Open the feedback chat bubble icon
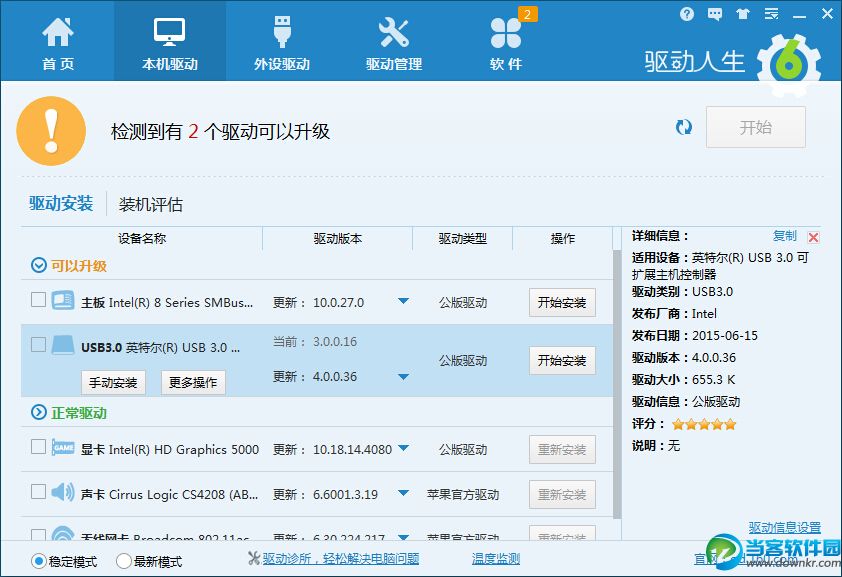 click(714, 14)
